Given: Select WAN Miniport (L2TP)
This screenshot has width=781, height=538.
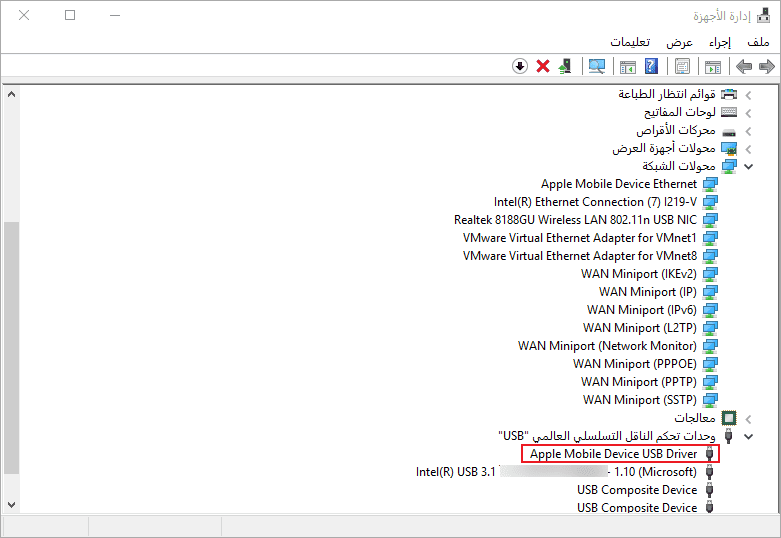Looking at the screenshot, I should click(x=640, y=328).
